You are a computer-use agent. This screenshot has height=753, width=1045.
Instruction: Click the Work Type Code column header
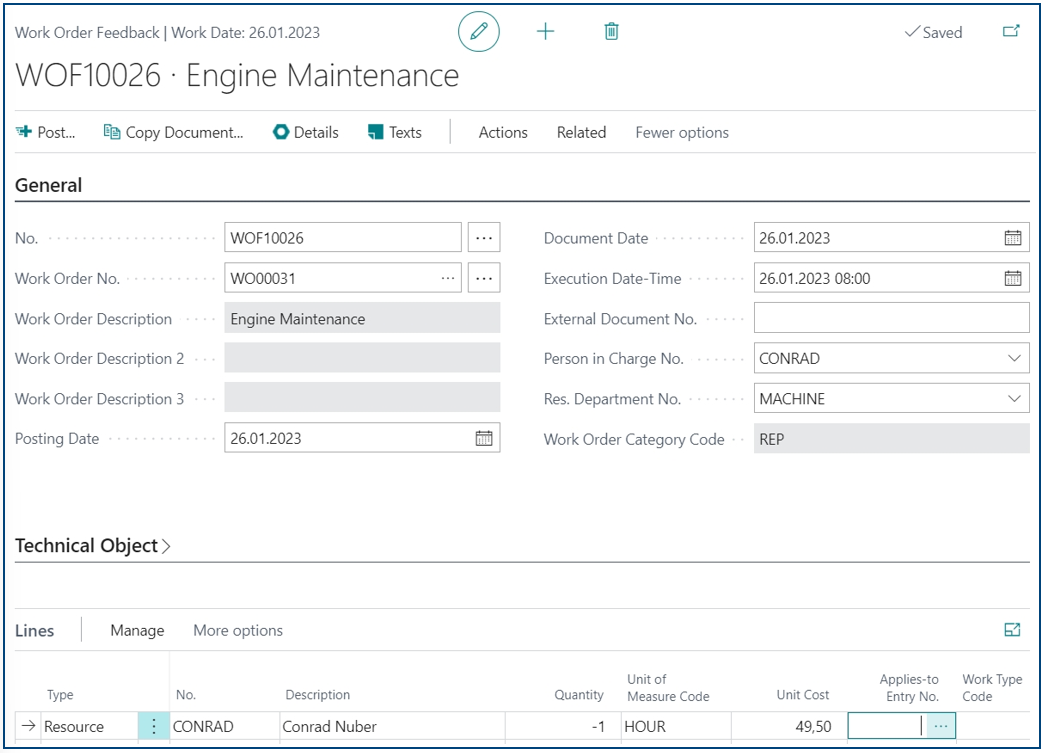(x=992, y=688)
